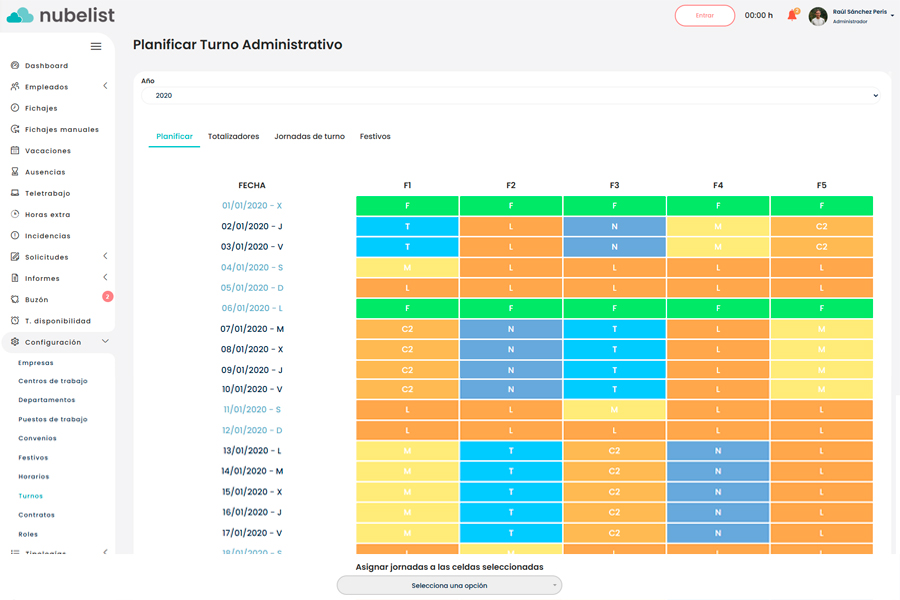Open the Año 2020 dropdown
Screen dimensions: 900x600
tap(511, 96)
